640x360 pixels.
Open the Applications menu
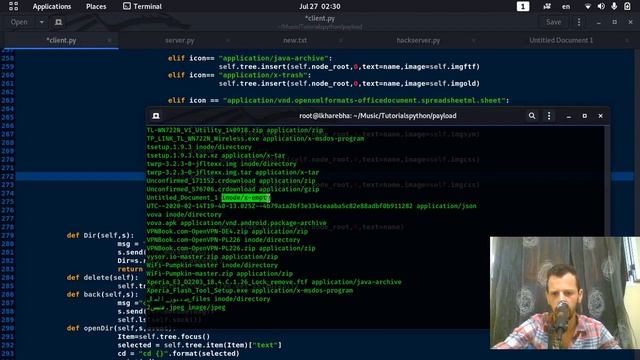click(x=52, y=7)
